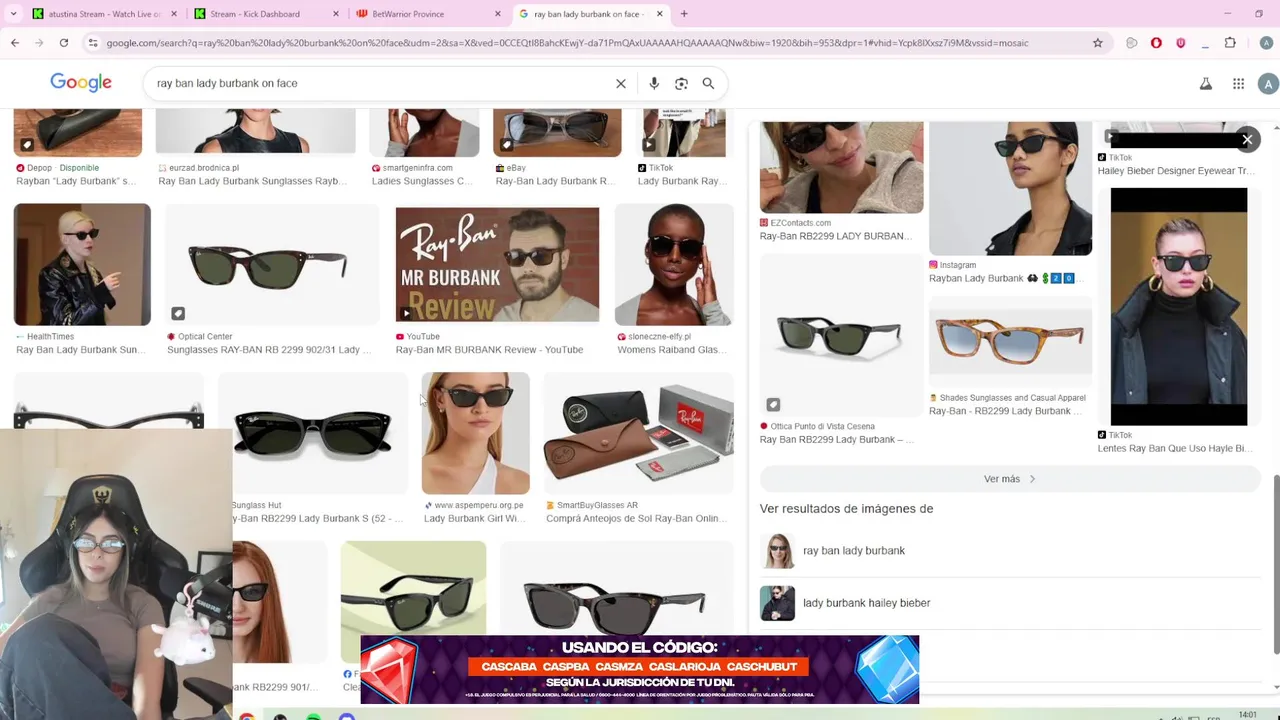View site information icon in address bar

93,43
